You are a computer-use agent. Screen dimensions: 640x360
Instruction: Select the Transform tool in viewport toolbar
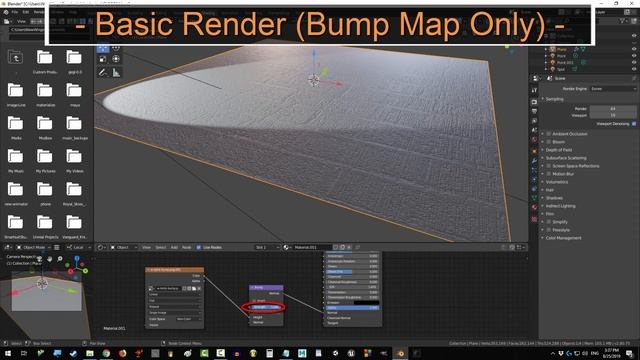116,59
